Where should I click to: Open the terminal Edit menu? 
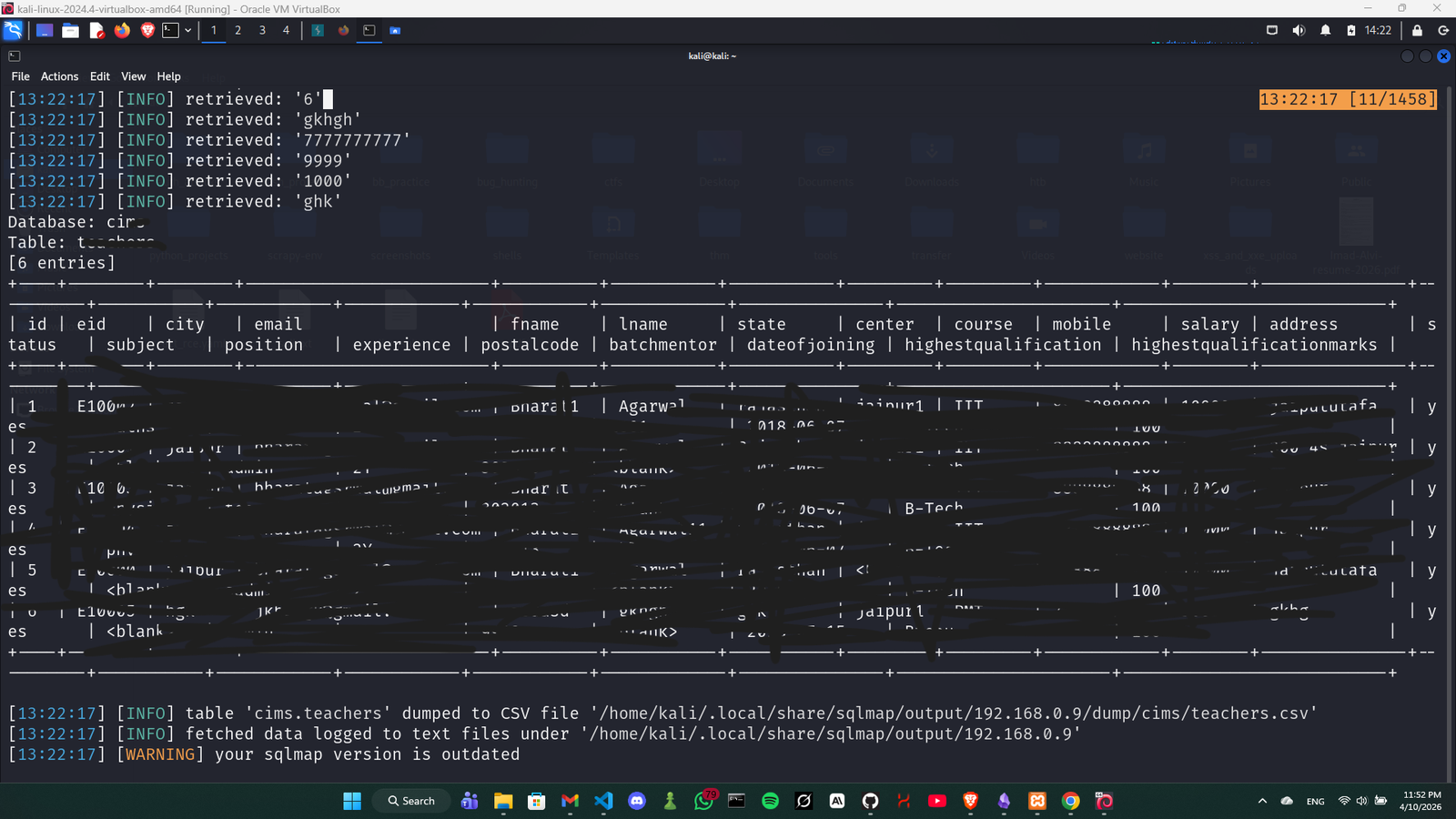coord(100,76)
